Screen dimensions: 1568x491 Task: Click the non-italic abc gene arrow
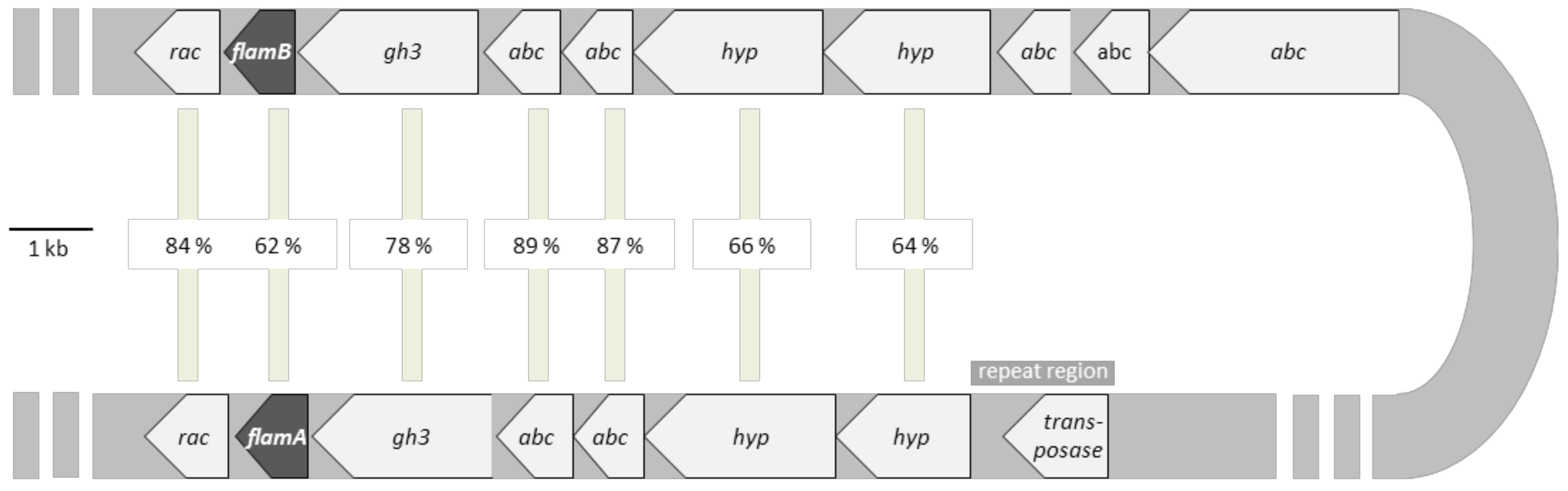click(x=1111, y=52)
